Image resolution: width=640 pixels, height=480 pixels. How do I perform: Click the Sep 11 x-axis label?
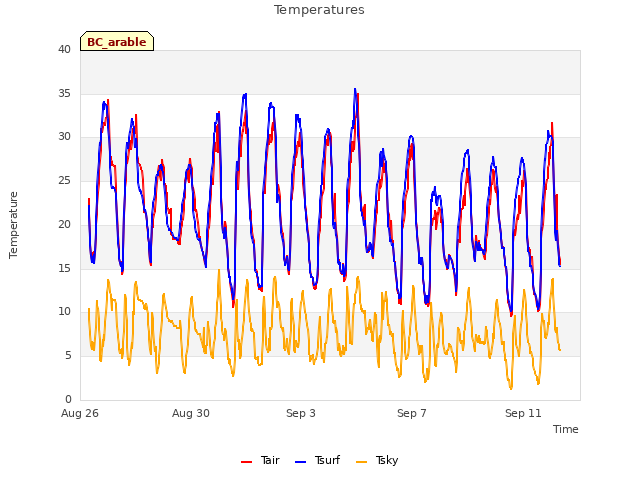click(523, 413)
